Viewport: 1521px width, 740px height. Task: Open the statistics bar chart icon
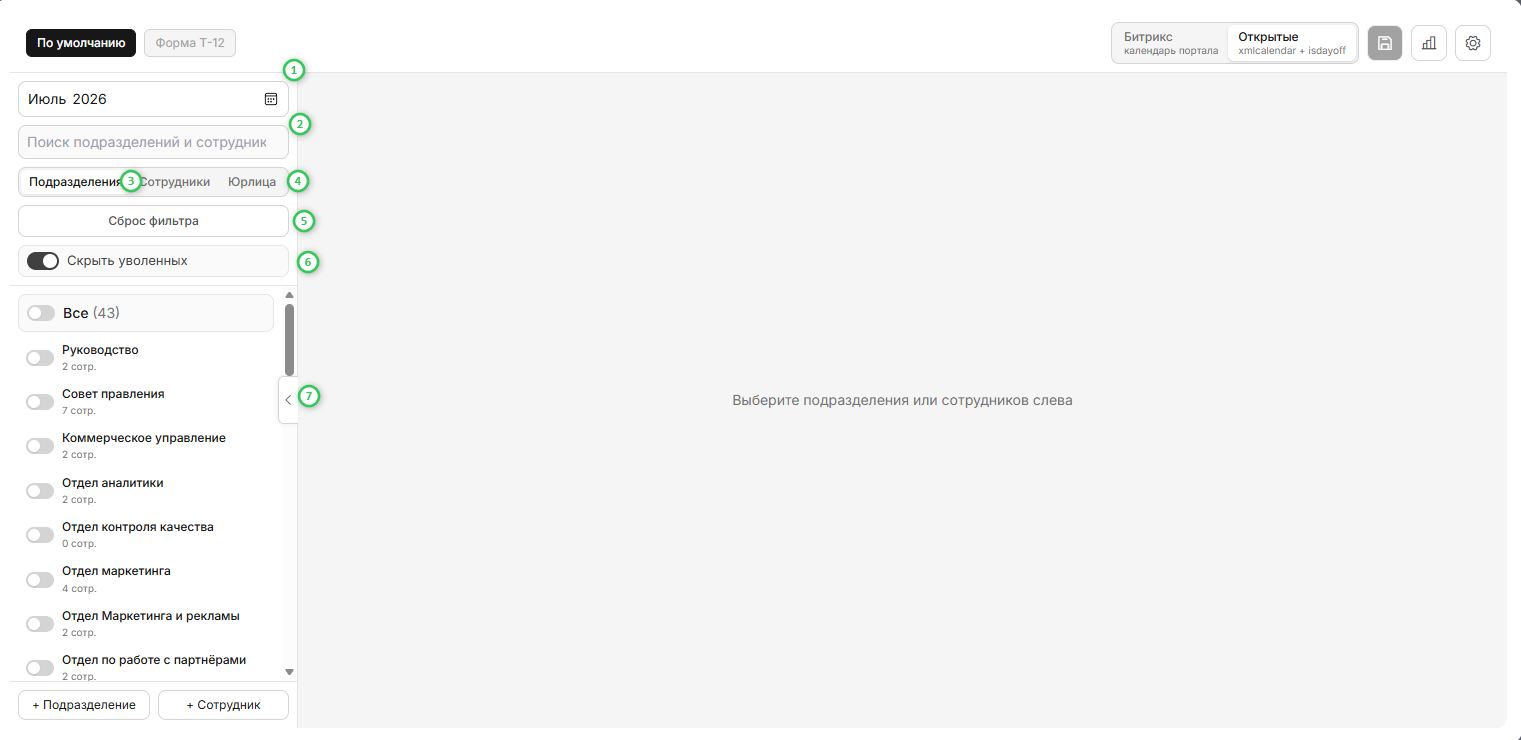pos(1429,43)
